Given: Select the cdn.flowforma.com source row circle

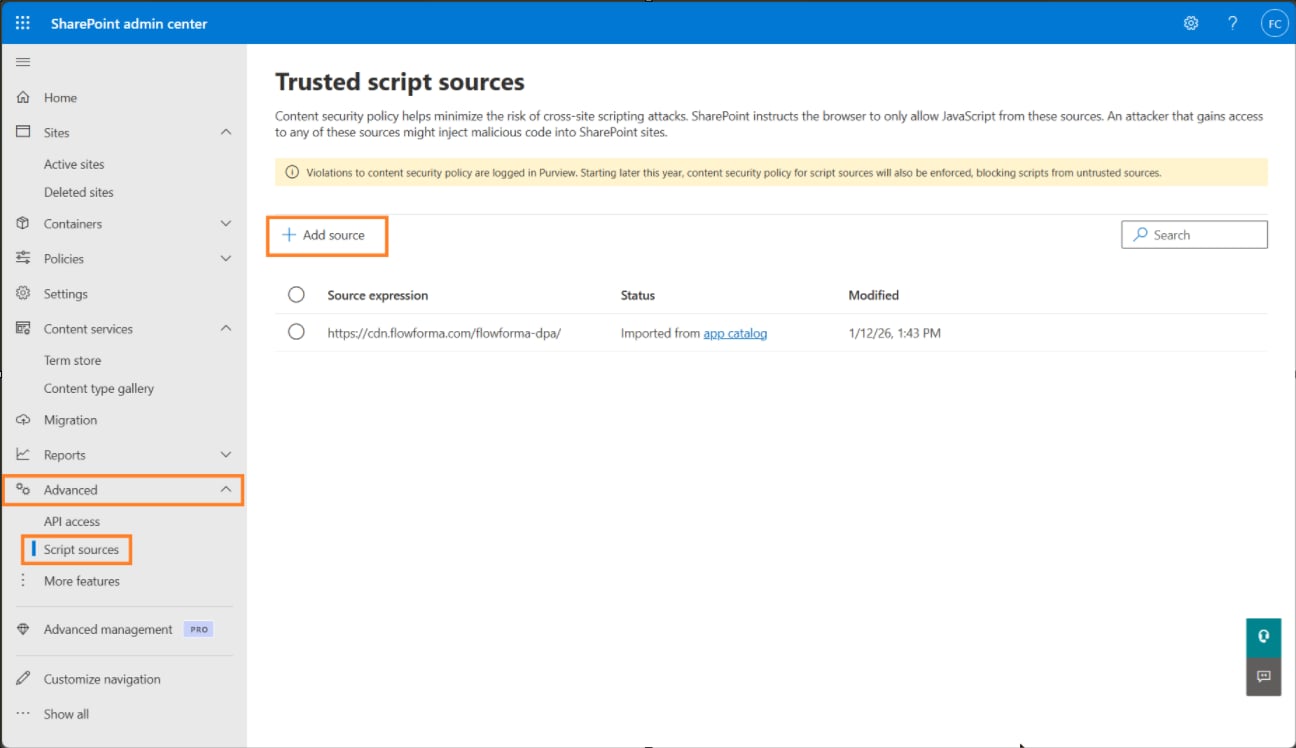Looking at the screenshot, I should point(296,332).
